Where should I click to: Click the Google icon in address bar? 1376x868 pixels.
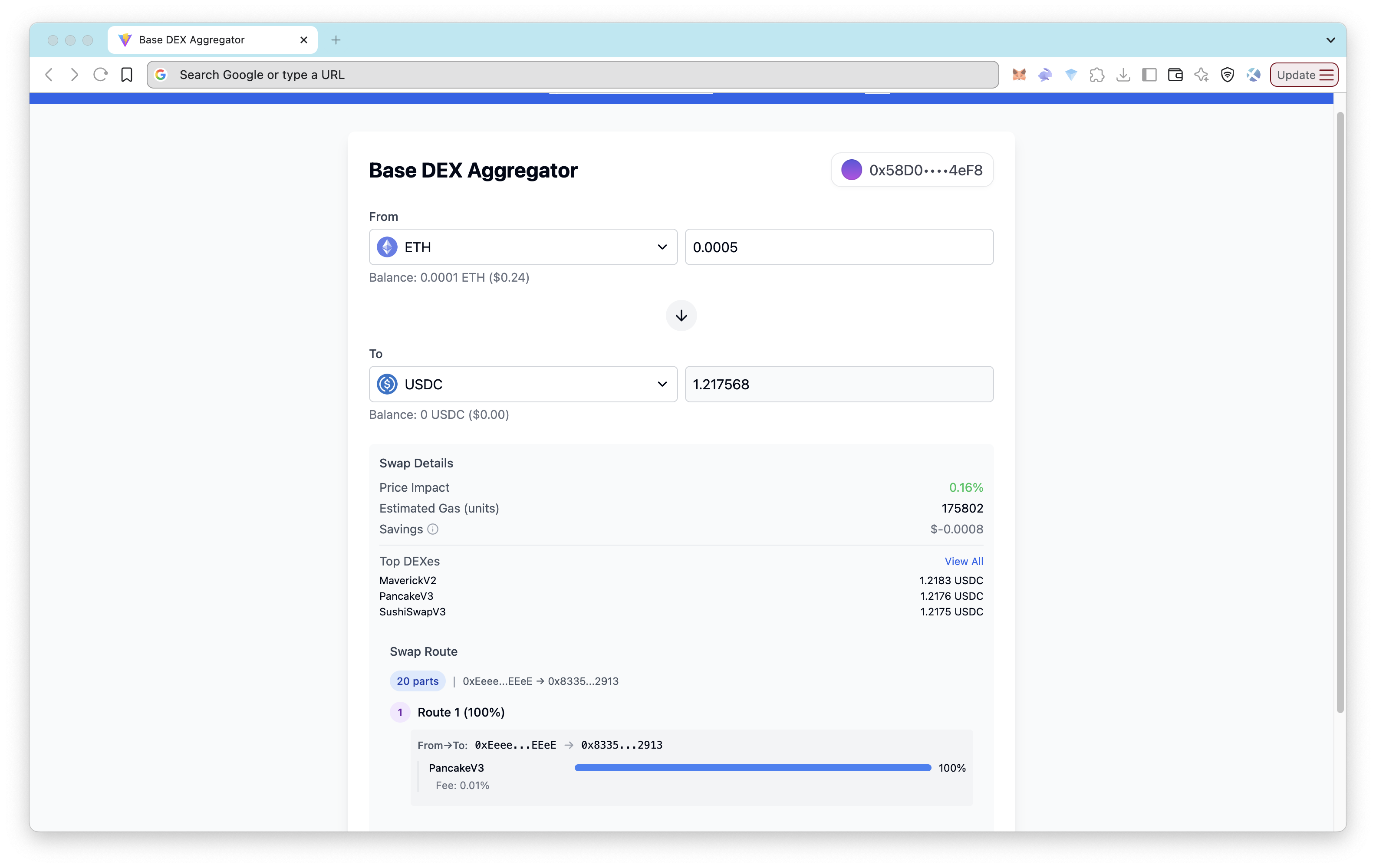click(161, 75)
